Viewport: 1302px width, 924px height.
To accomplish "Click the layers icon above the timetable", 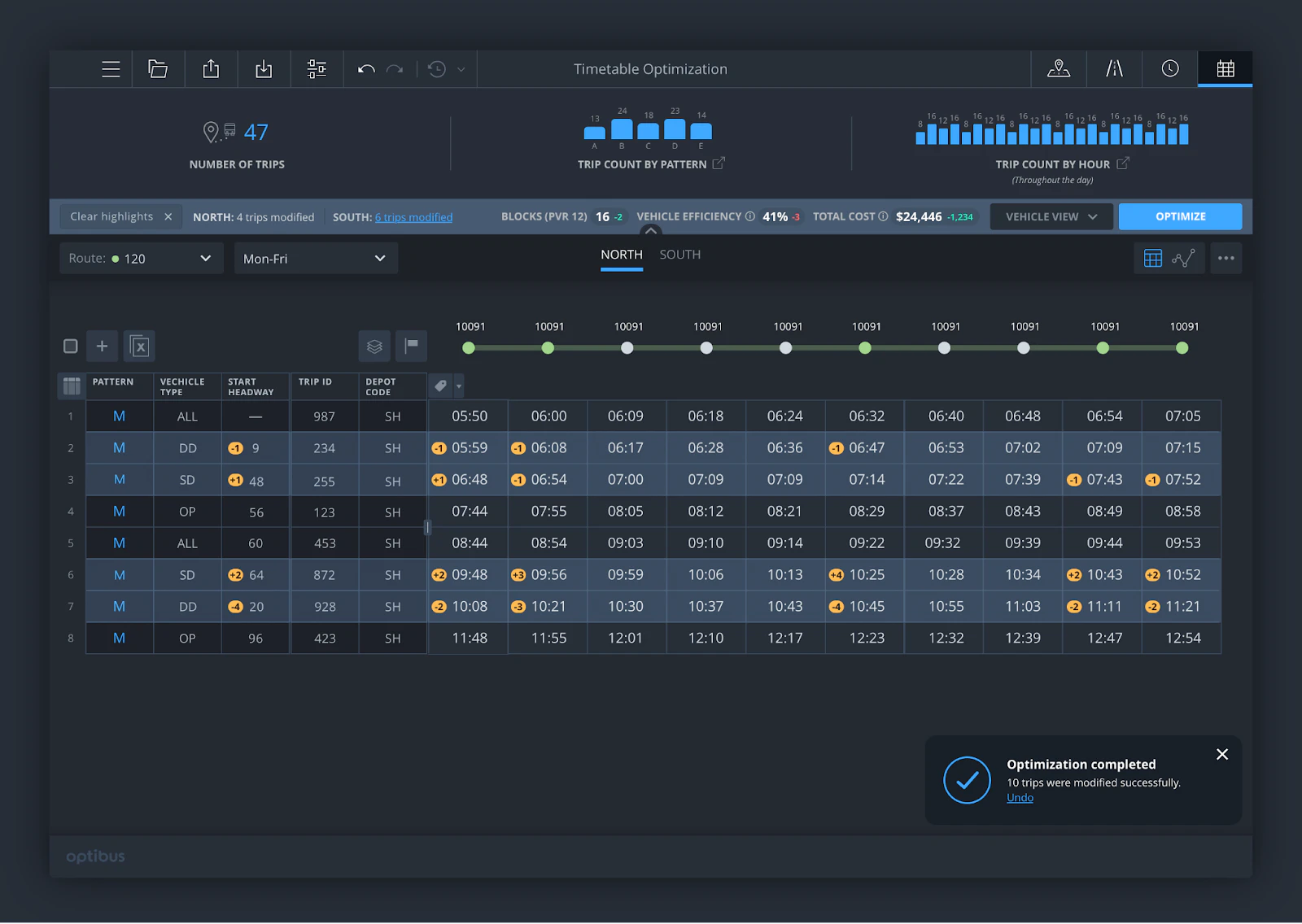I will 374,346.
